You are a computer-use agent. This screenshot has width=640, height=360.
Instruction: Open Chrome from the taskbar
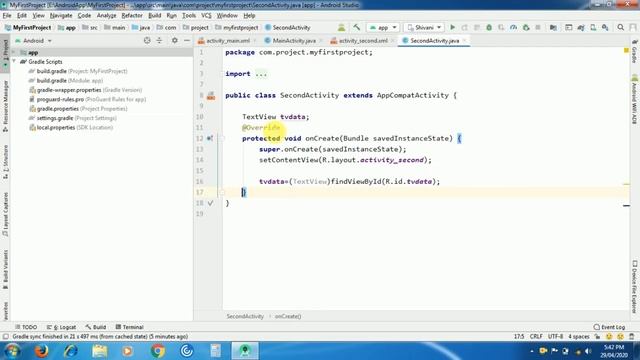click(157, 351)
